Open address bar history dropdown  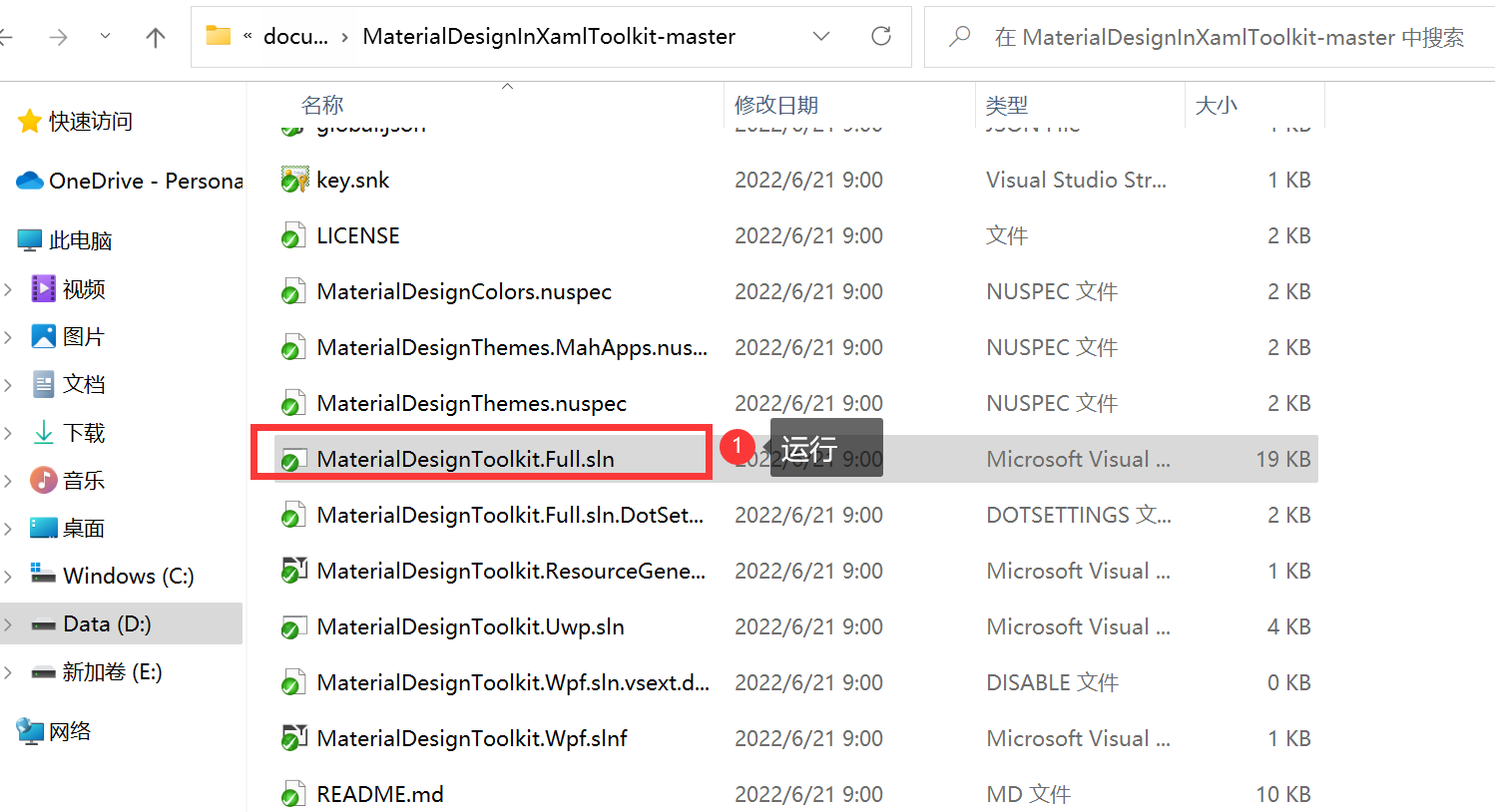[x=821, y=37]
